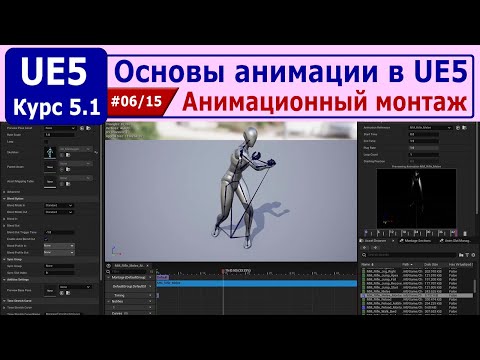480x360 pixels.
Task: Use selected asset for Preview Base Pose
Action: 62,293
